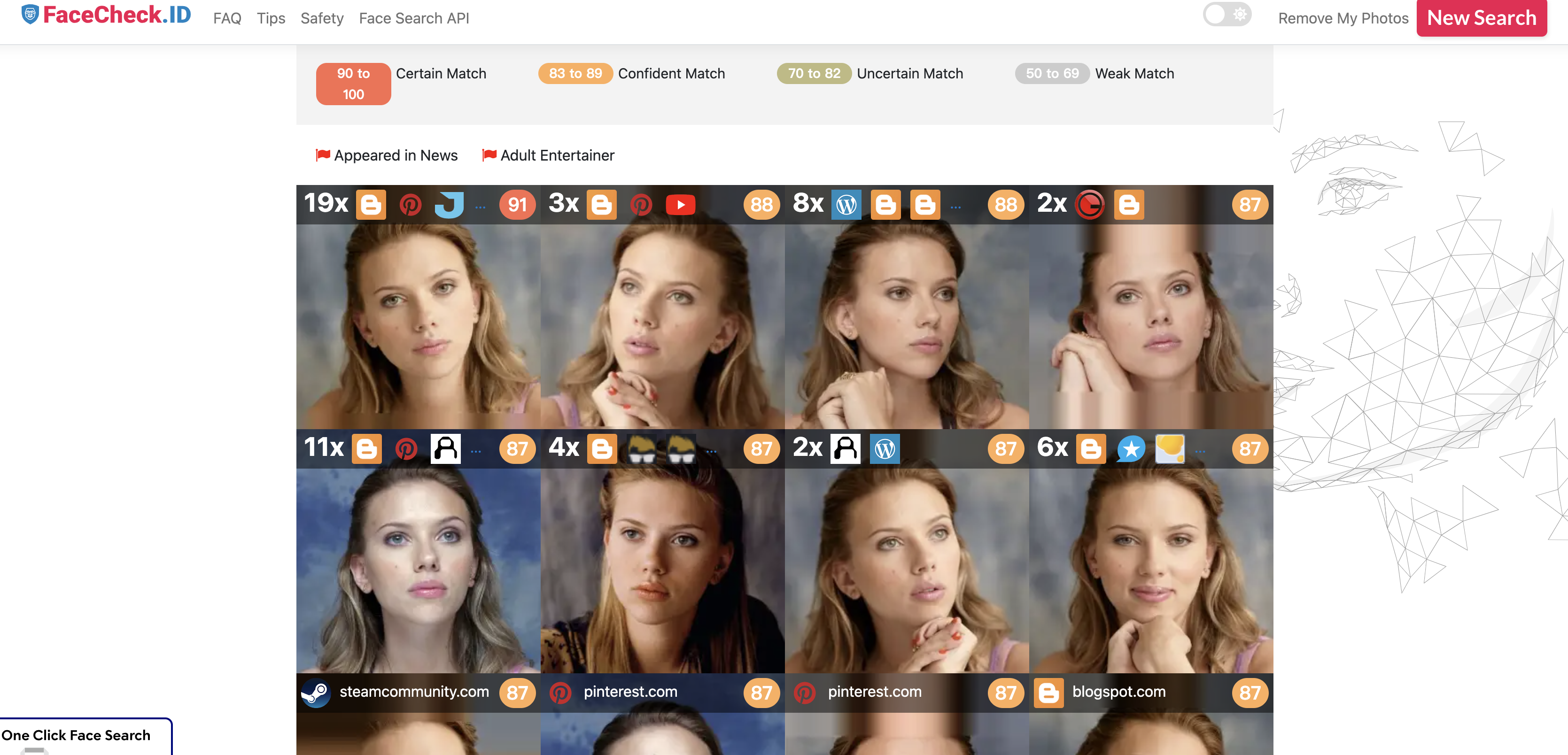Screen dimensions: 1568x755
Task: Click the red circular icon on the 2x result
Action: click(x=1089, y=205)
